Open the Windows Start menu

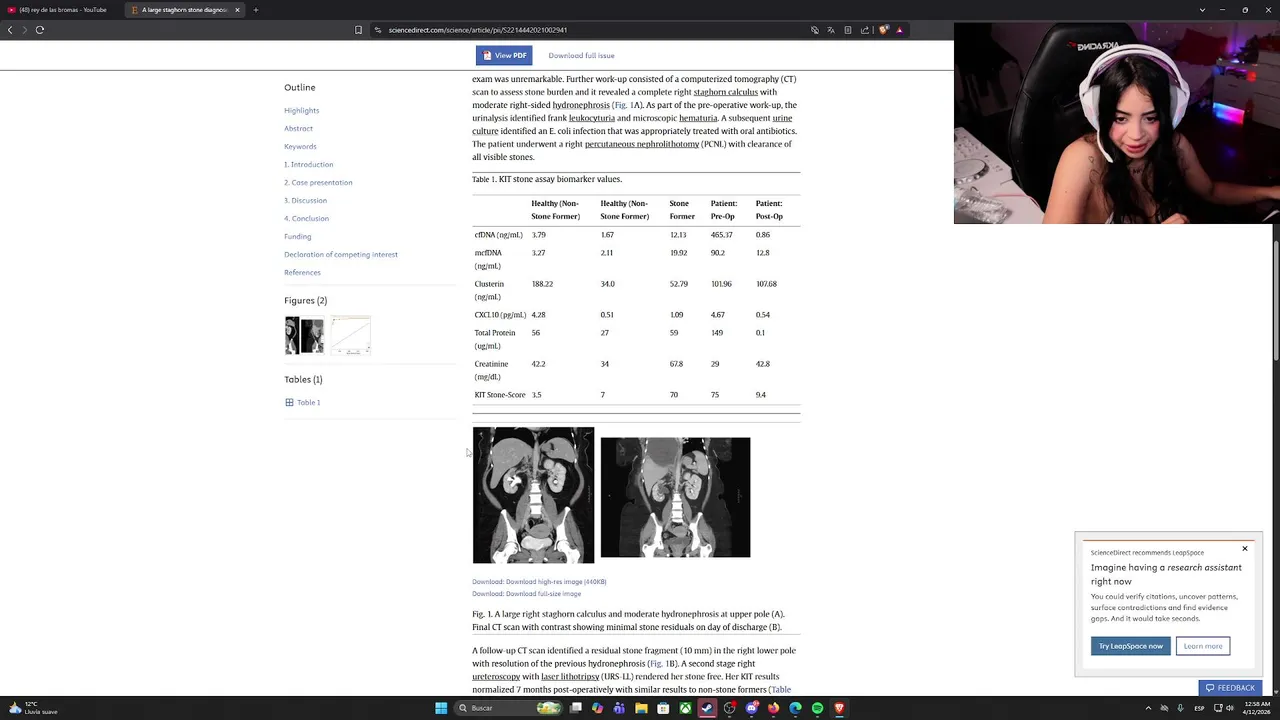(x=441, y=708)
